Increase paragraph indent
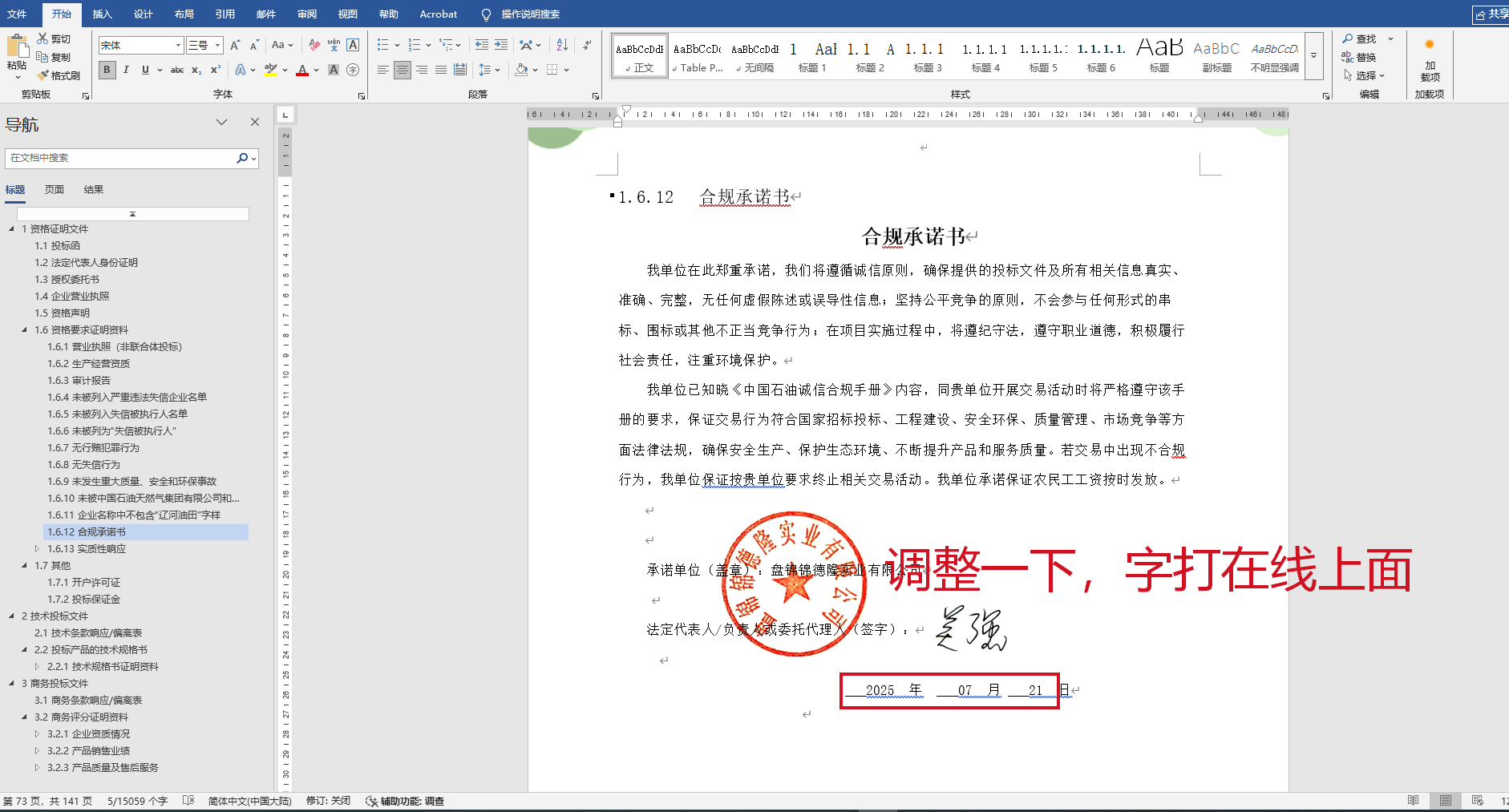Screen dimensions: 1509x812 pyautogui.click(x=500, y=45)
